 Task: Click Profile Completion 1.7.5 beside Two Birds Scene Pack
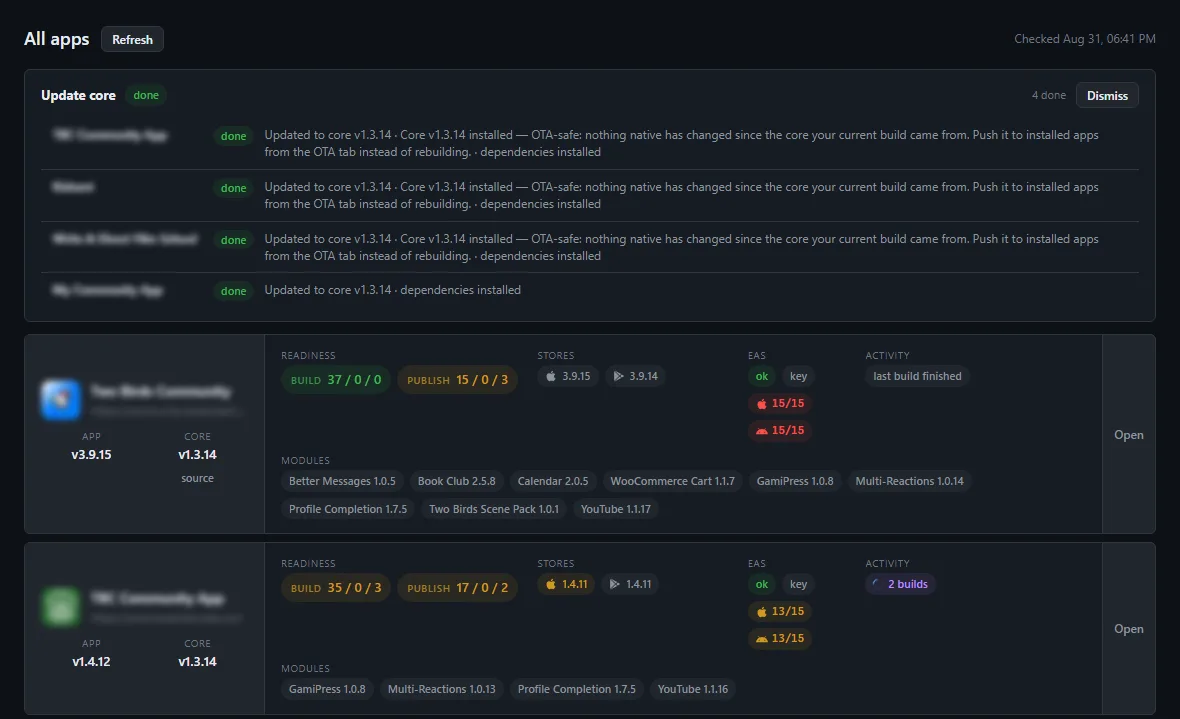point(348,509)
